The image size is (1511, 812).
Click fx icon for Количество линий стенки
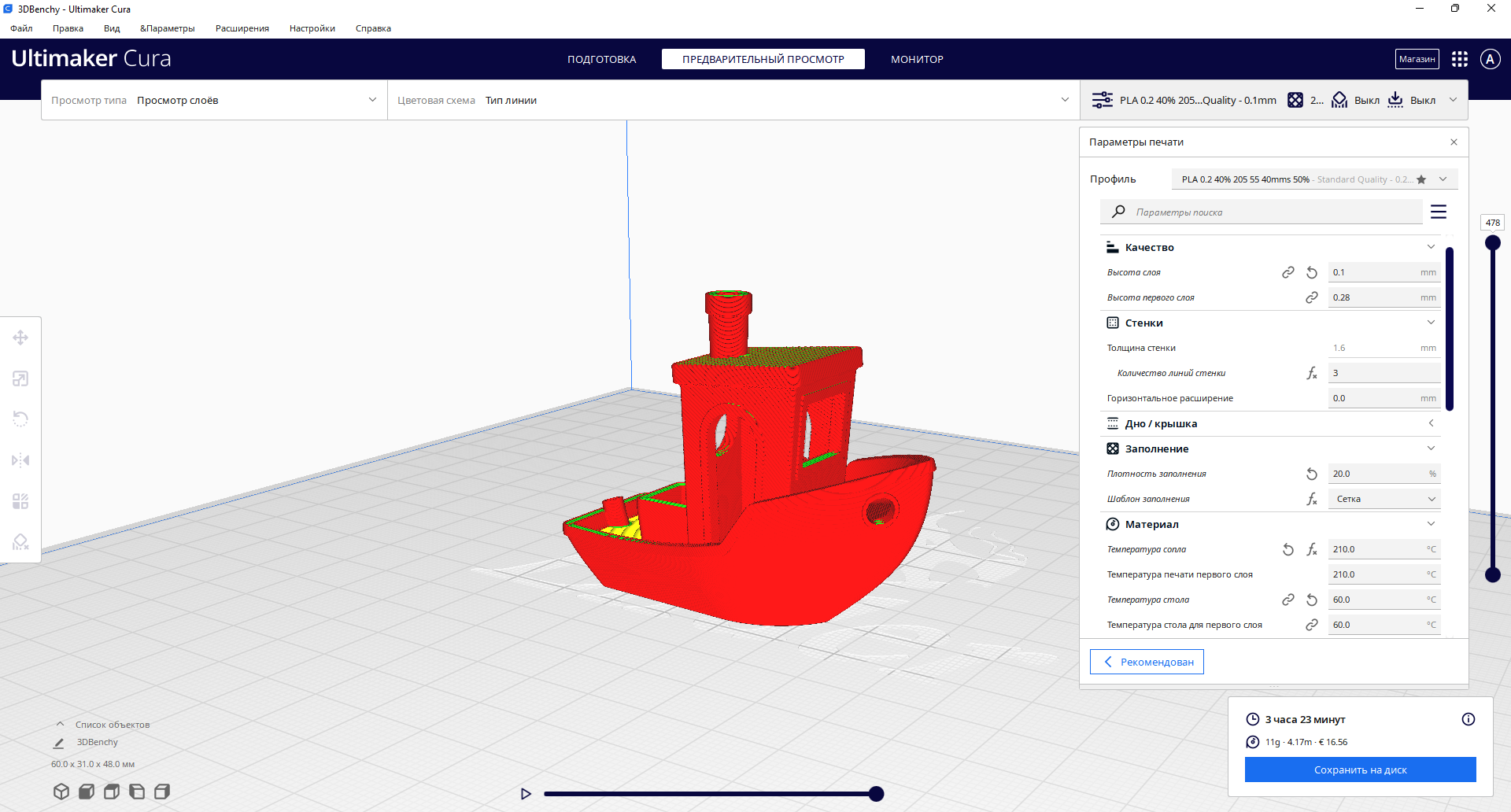[x=1312, y=373]
